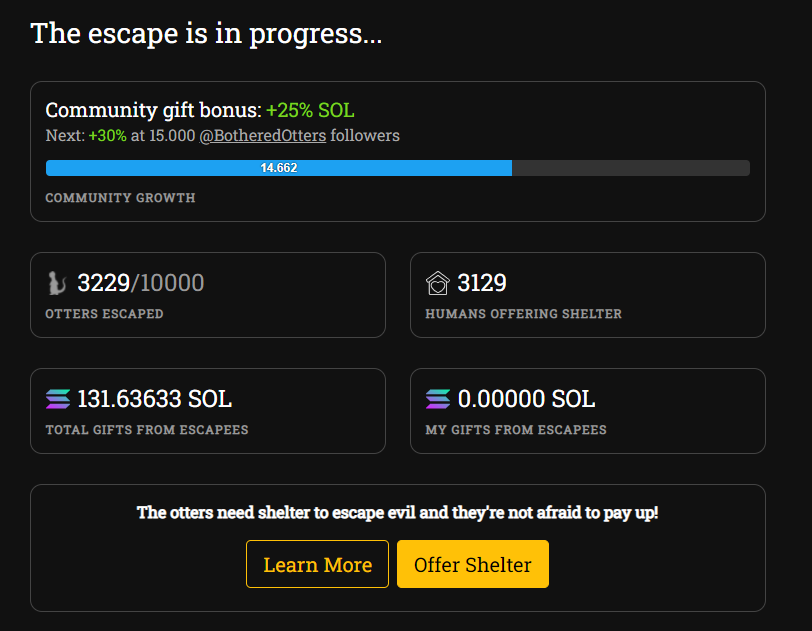Click the TOTAL GIFTS FROM ESCAPEES label

[146, 430]
